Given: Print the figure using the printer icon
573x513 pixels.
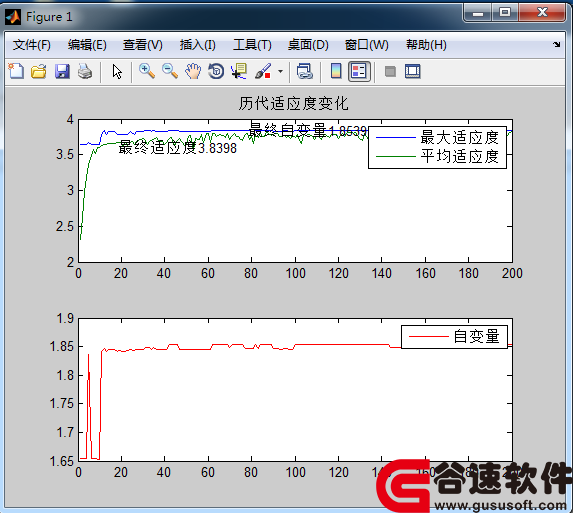Looking at the screenshot, I should [85, 71].
